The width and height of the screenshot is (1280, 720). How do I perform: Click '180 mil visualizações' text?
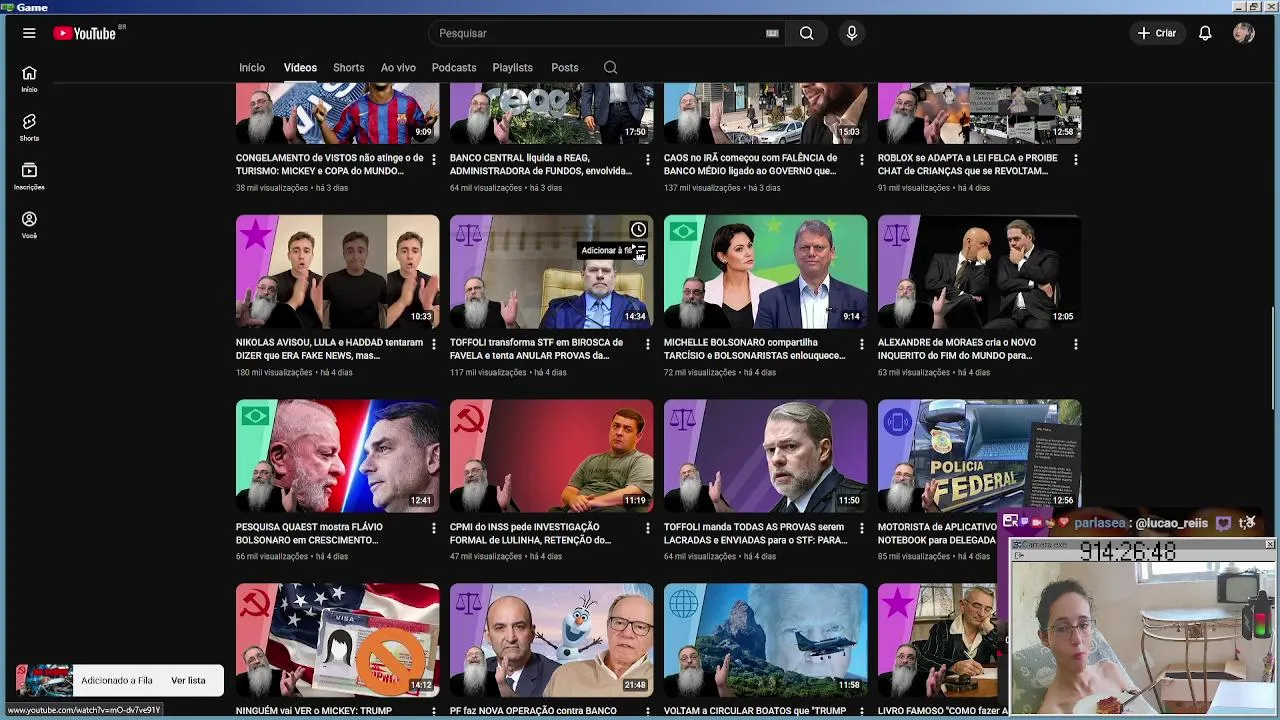[274, 372]
